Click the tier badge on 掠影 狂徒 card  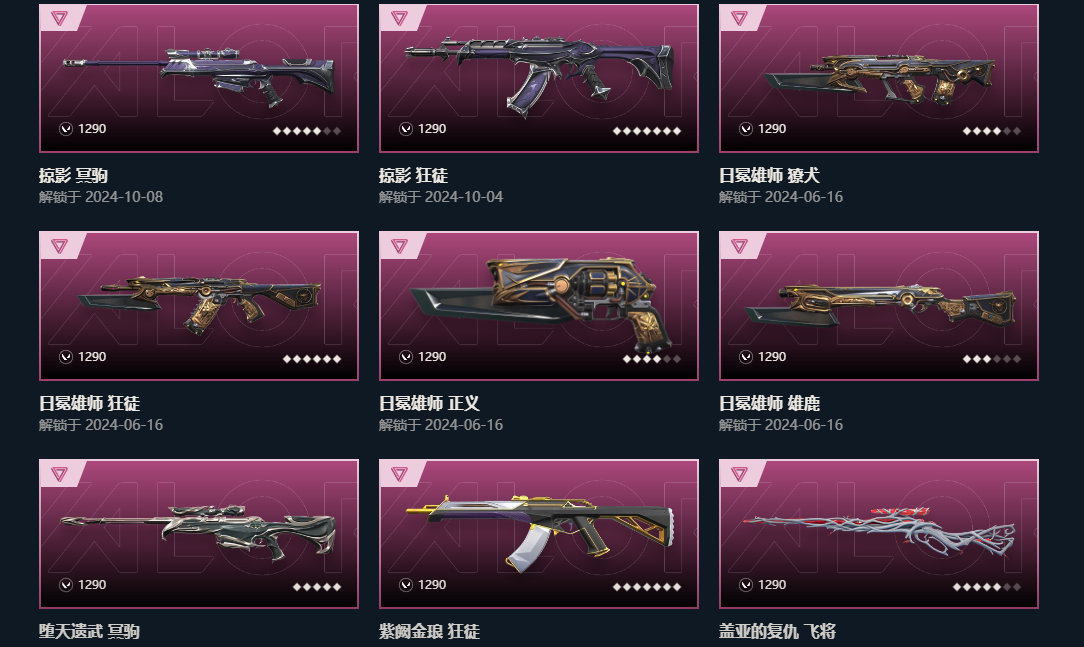click(400, 18)
